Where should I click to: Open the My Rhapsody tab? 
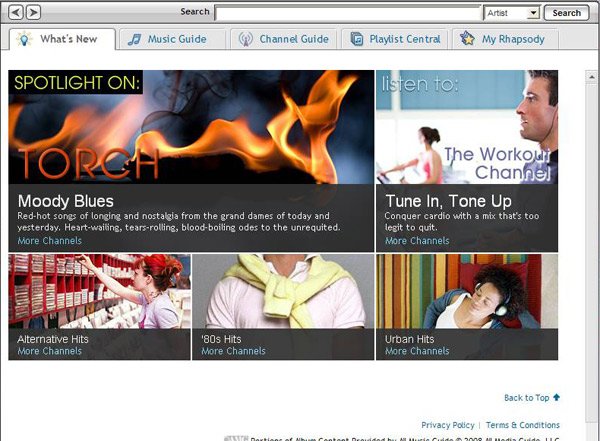tap(505, 39)
